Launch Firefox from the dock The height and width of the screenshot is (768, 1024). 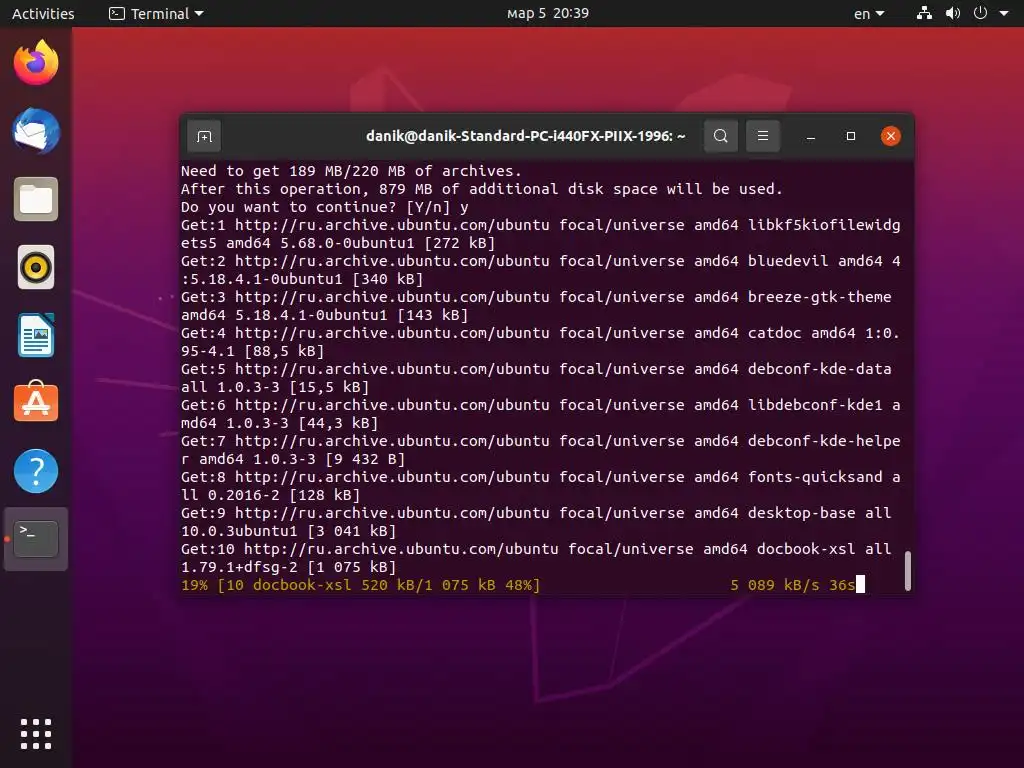36,62
